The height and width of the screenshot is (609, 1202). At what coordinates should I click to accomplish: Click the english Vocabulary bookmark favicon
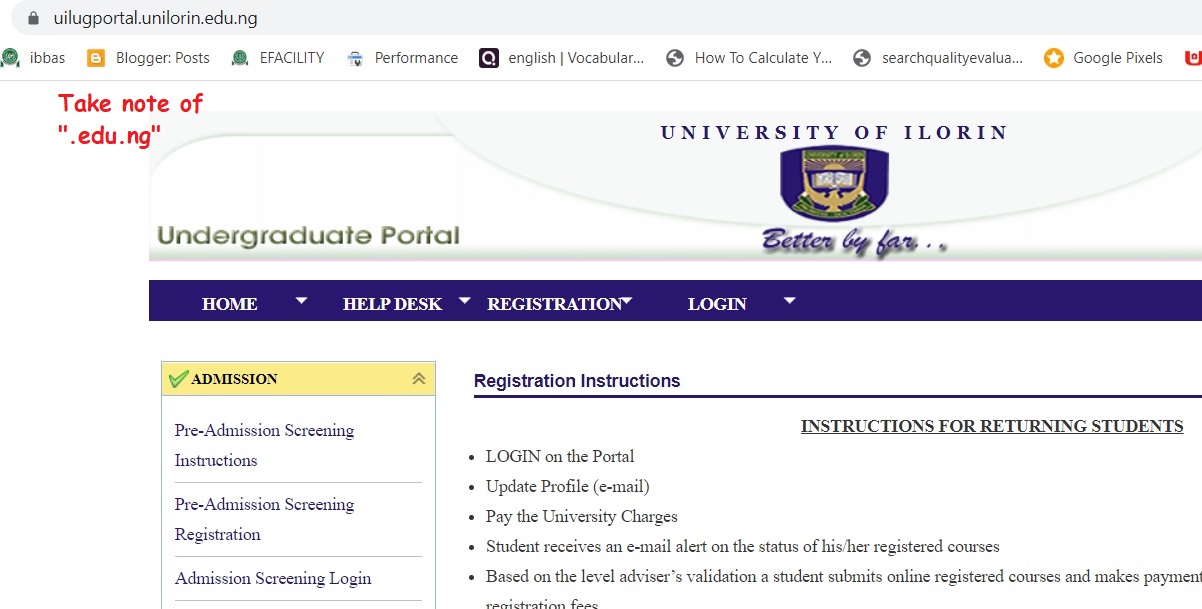(488, 58)
